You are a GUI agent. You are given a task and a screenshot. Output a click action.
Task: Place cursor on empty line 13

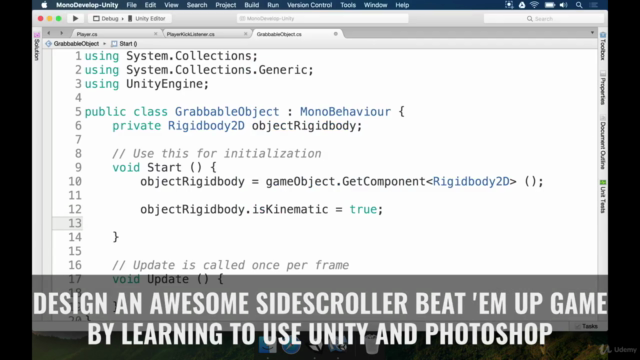(x=327, y=223)
